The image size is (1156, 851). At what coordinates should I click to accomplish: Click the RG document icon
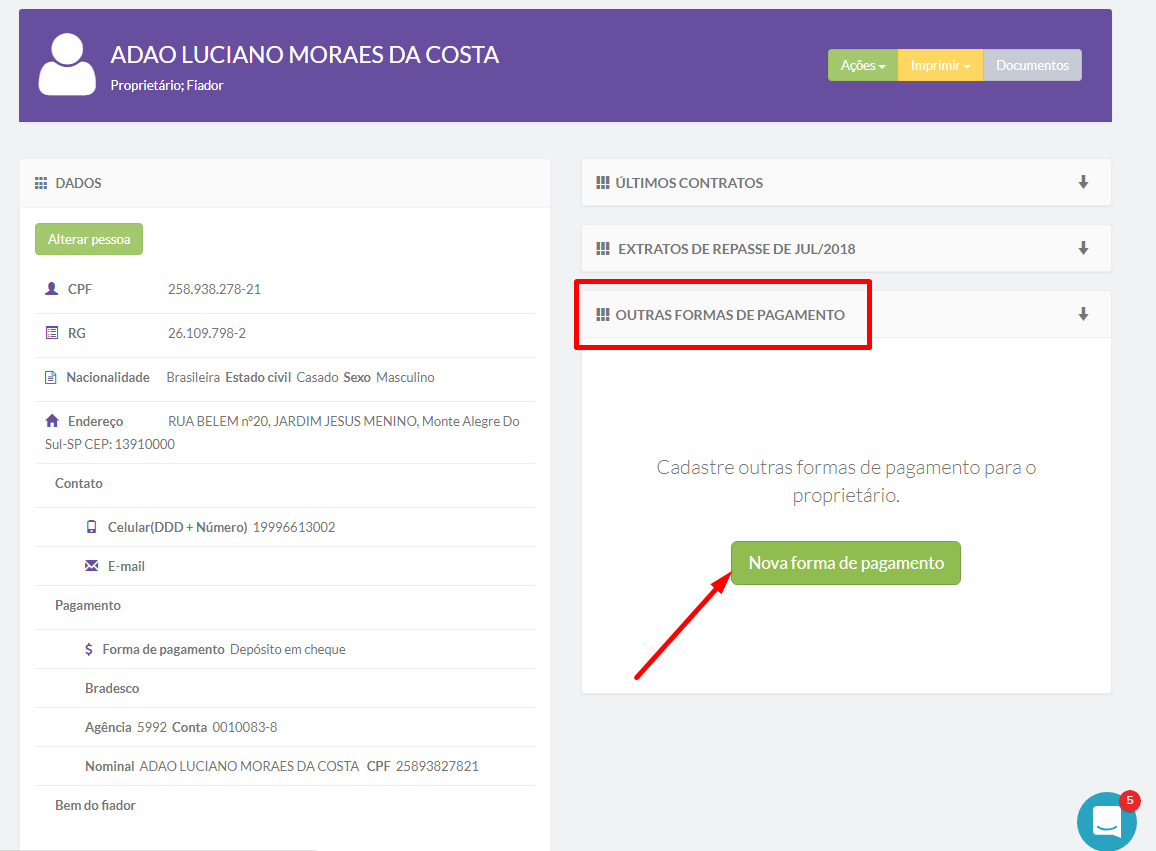[x=52, y=333]
